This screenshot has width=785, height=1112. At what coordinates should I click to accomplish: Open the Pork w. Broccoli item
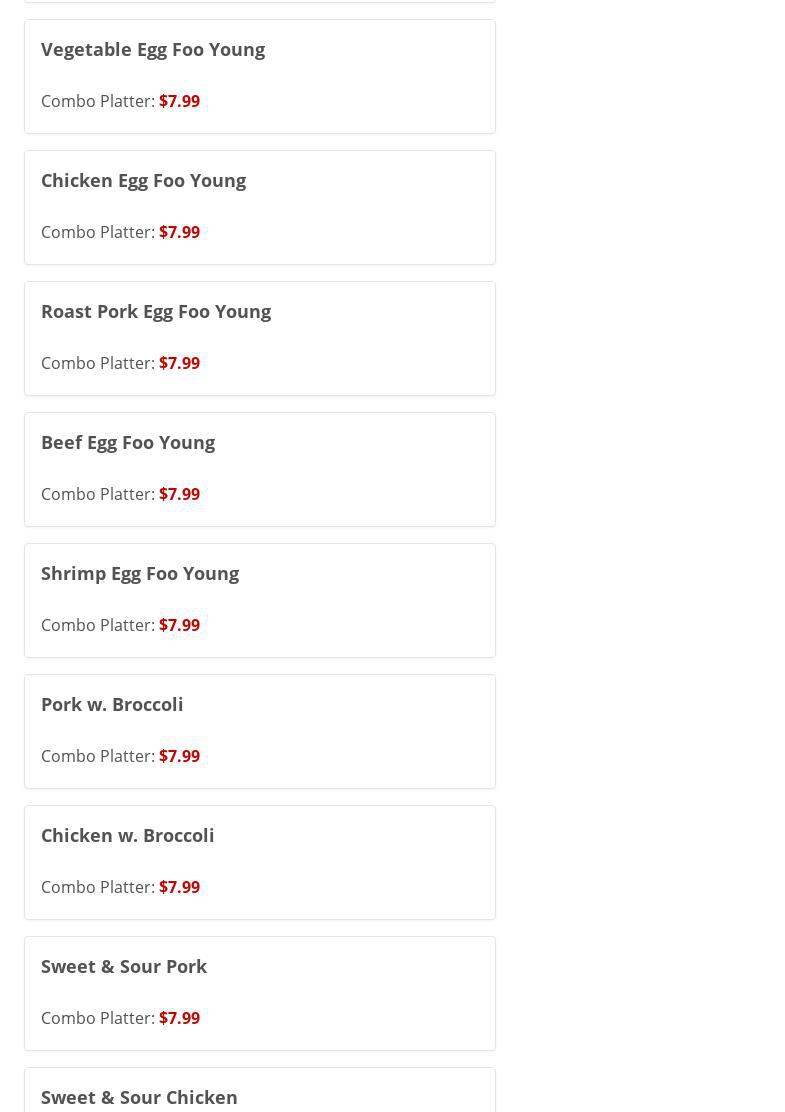point(112,704)
